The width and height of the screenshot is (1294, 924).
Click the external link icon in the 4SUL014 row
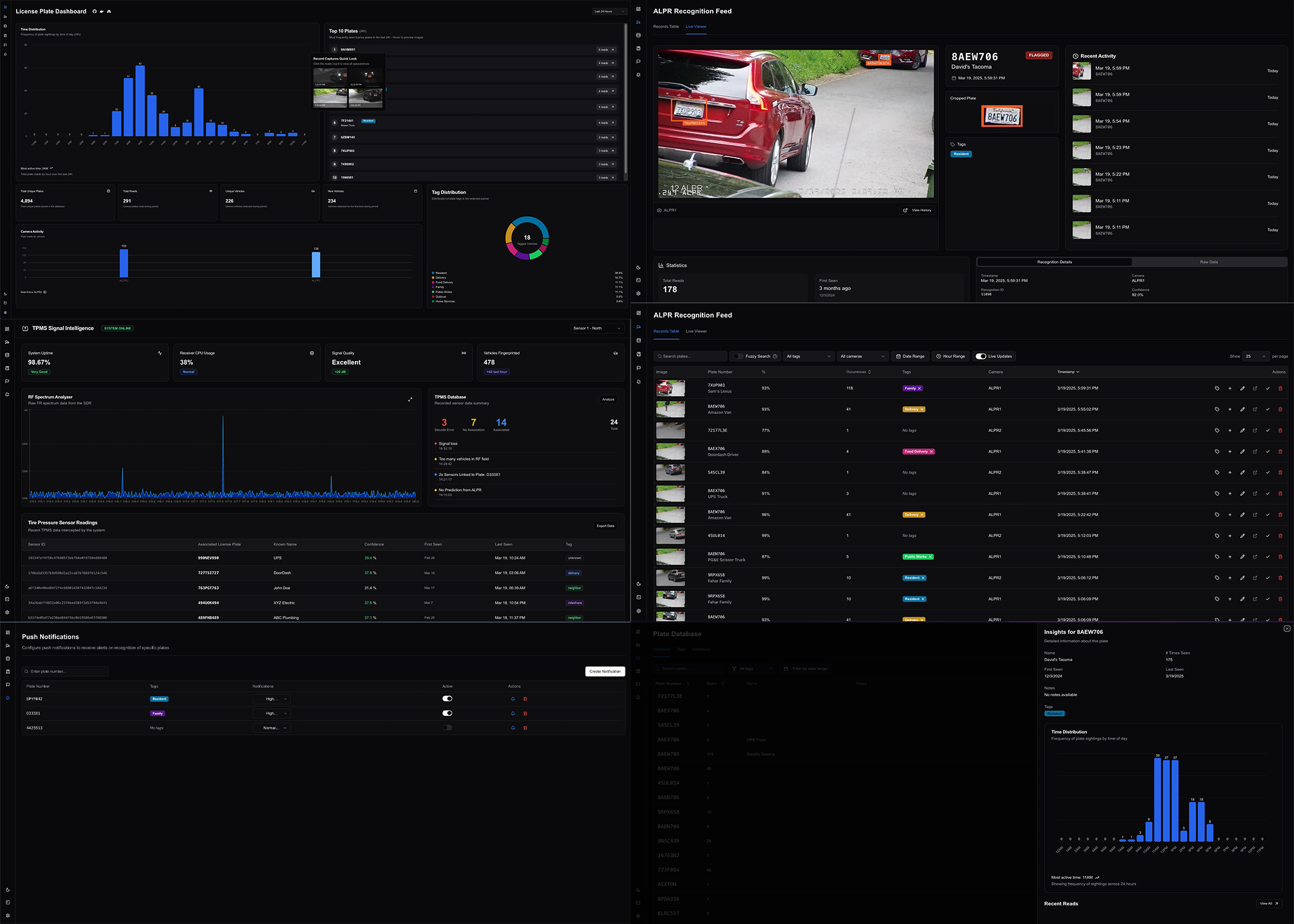coord(1255,536)
